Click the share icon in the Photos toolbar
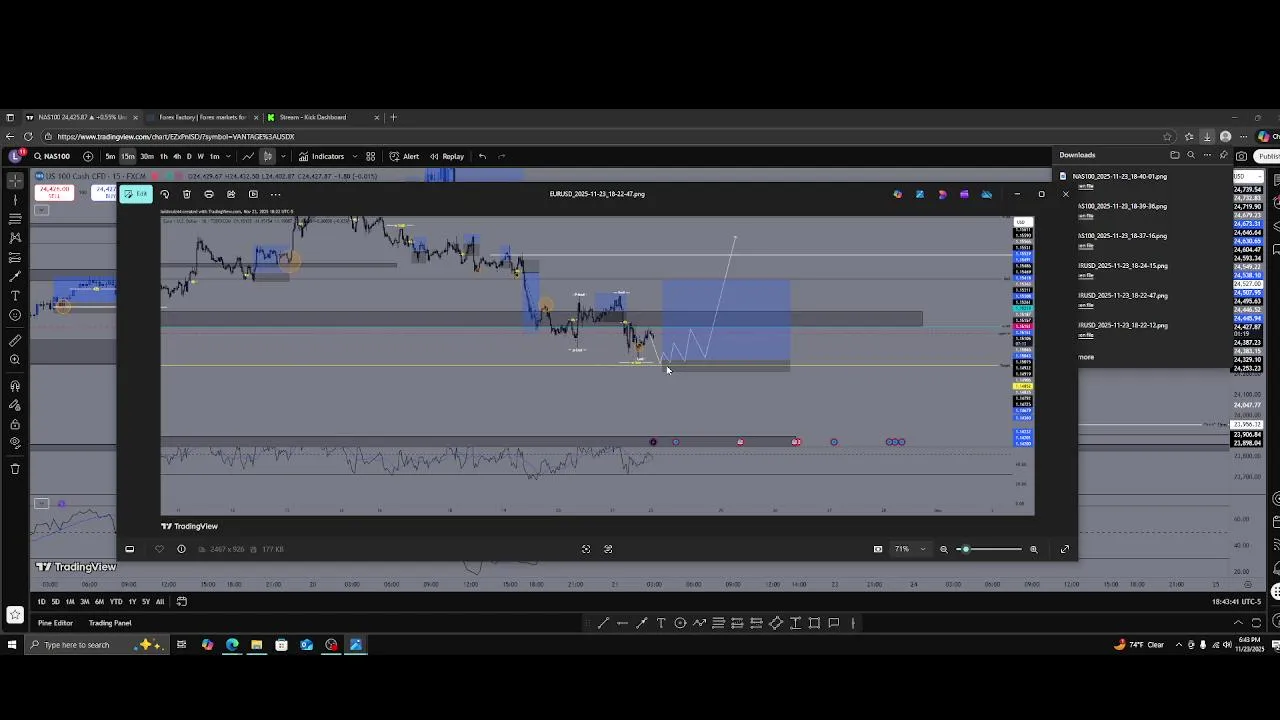This screenshot has width=1280, height=720. 231,194
